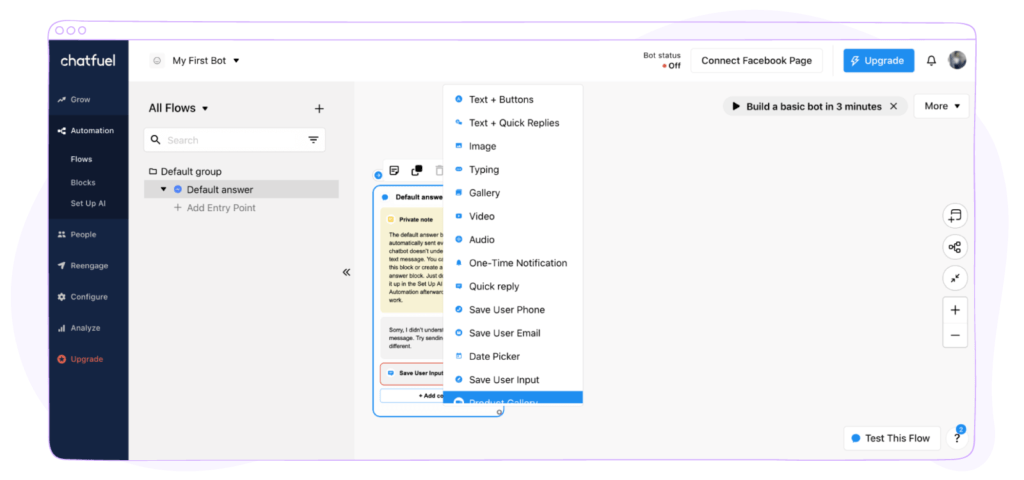Add a new flow with plus icon
Screen dimensions: 1024x480
pos(319,108)
